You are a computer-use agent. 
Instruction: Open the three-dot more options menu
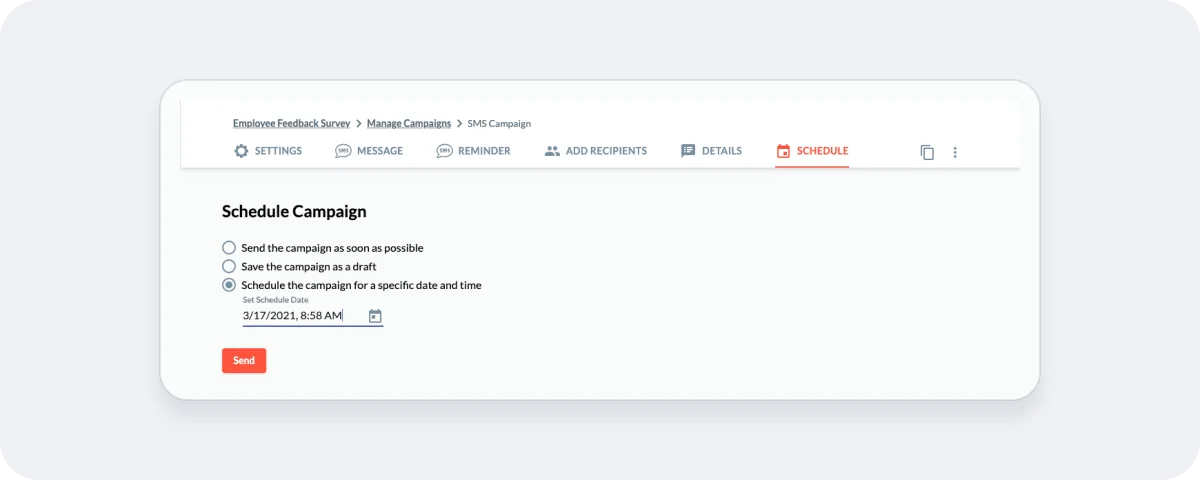pyautogui.click(x=955, y=152)
